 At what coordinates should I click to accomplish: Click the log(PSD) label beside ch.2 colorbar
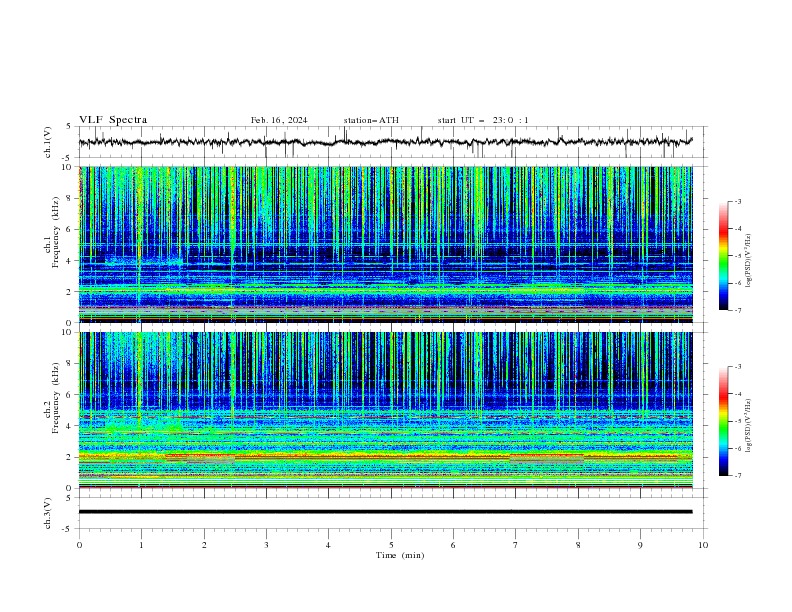(748, 426)
